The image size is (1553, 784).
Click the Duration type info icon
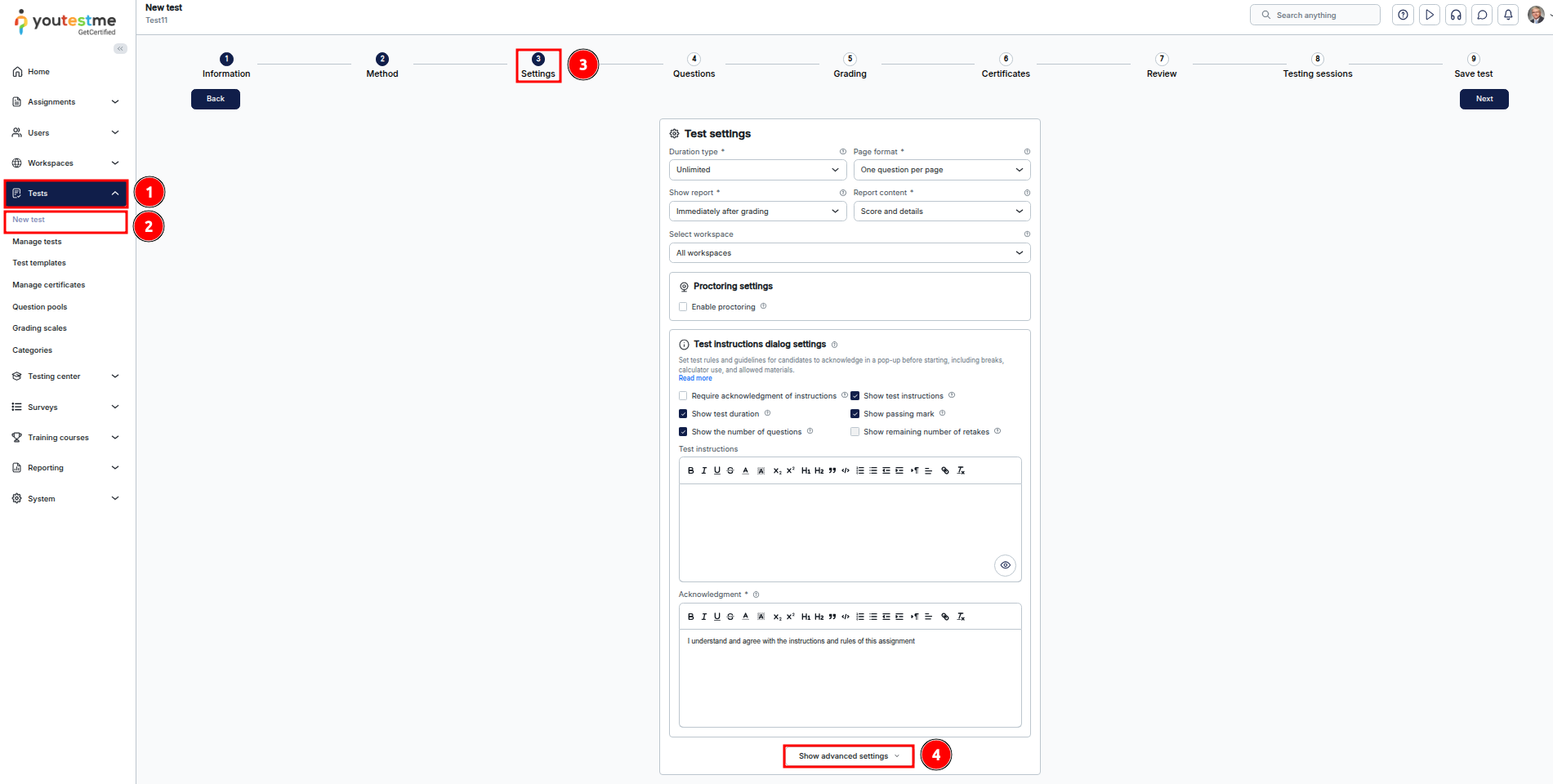click(x=843, y=152)
